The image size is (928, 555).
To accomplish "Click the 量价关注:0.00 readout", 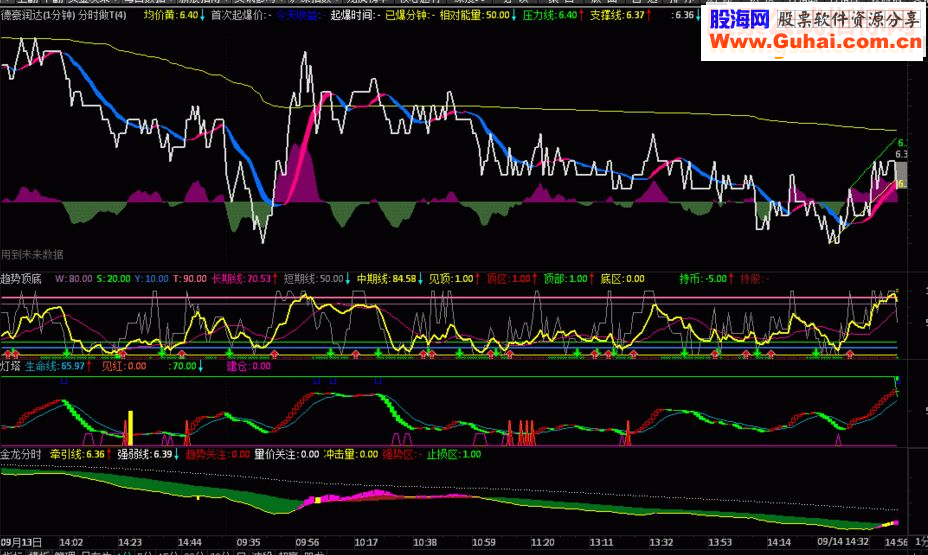I will (x=287, y=454).
